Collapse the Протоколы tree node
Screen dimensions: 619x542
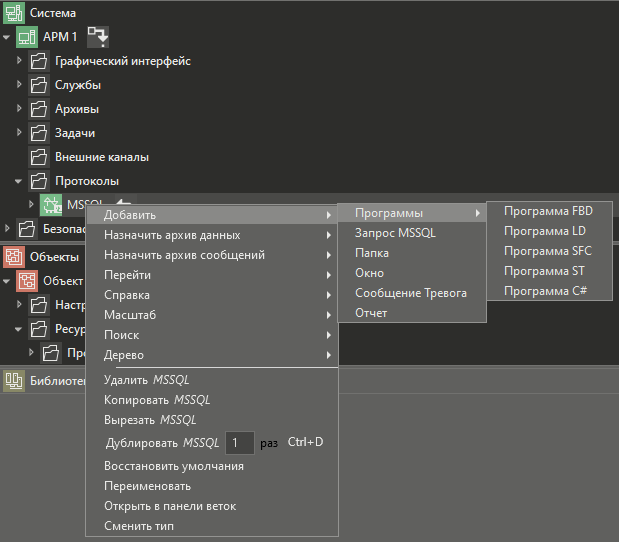click(18, 181)
